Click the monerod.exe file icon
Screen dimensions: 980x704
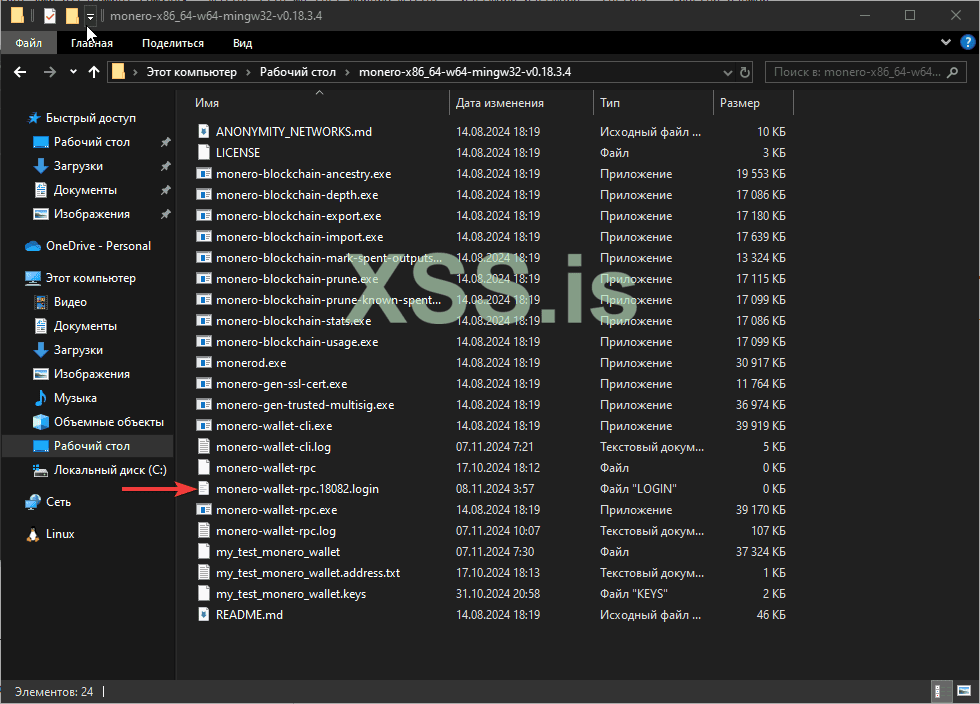point(203,363)
